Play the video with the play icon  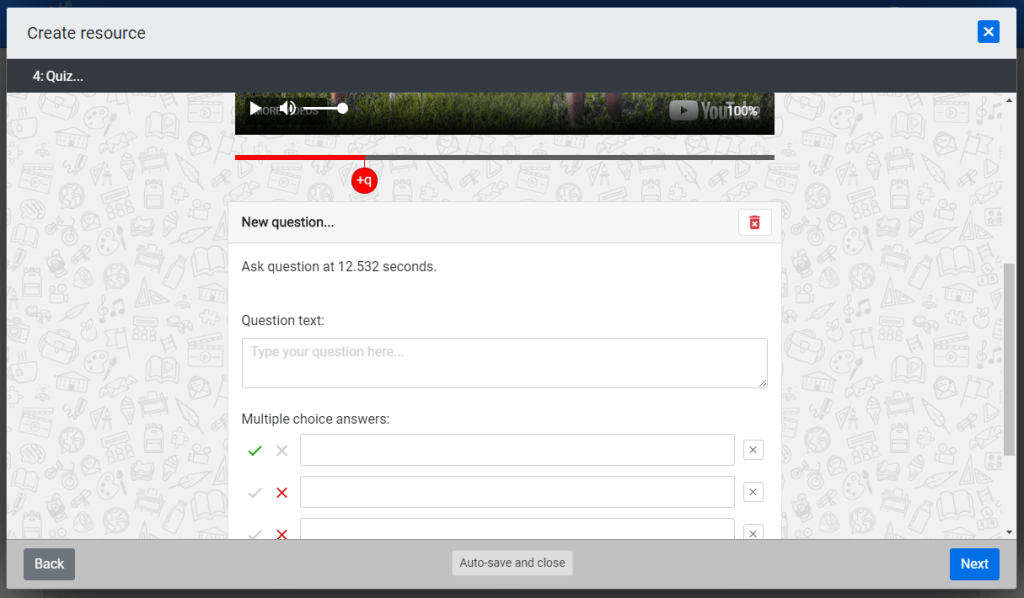click(x=255, y=108)
